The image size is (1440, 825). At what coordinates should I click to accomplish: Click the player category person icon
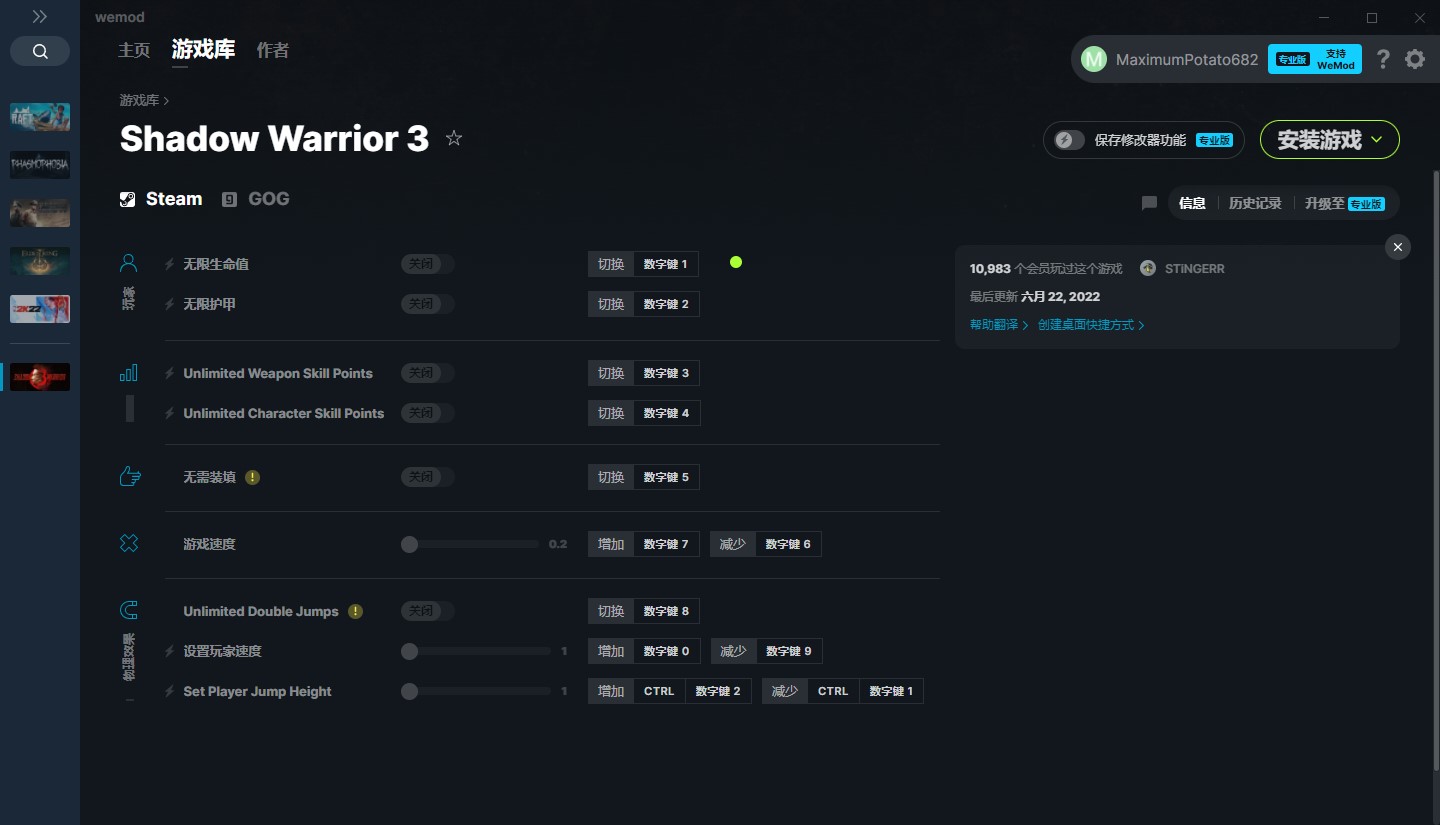click(129, 263)
